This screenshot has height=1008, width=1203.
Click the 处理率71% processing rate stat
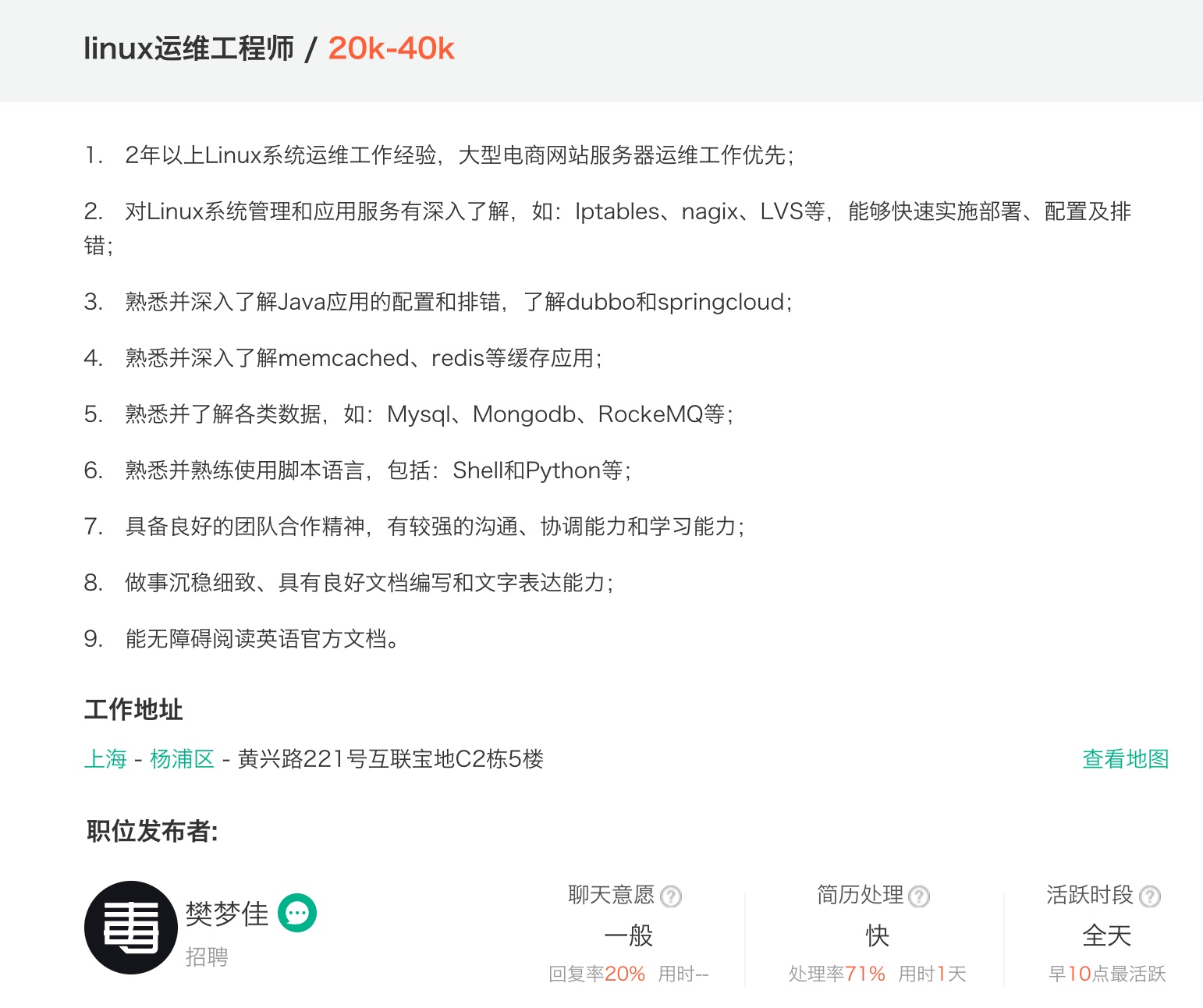[836, 974]
